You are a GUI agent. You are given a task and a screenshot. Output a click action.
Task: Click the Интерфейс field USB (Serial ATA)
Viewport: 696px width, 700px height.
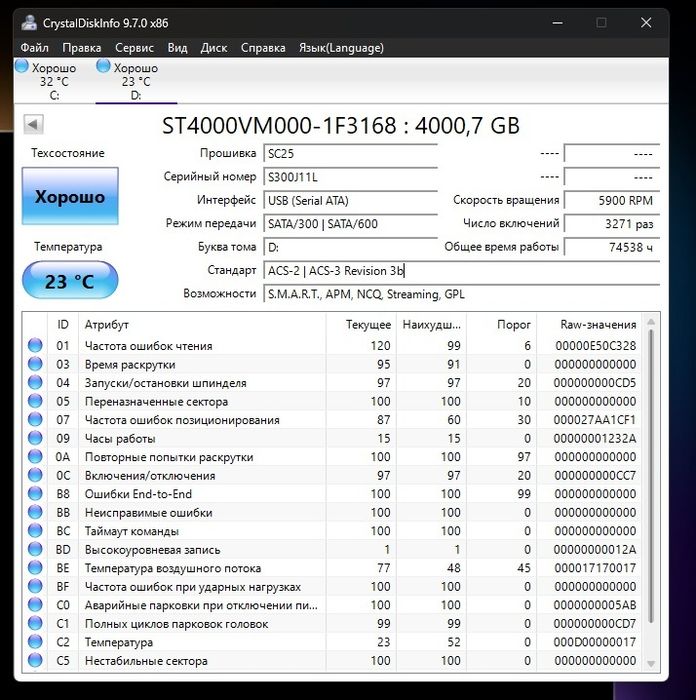pos(350,200)
